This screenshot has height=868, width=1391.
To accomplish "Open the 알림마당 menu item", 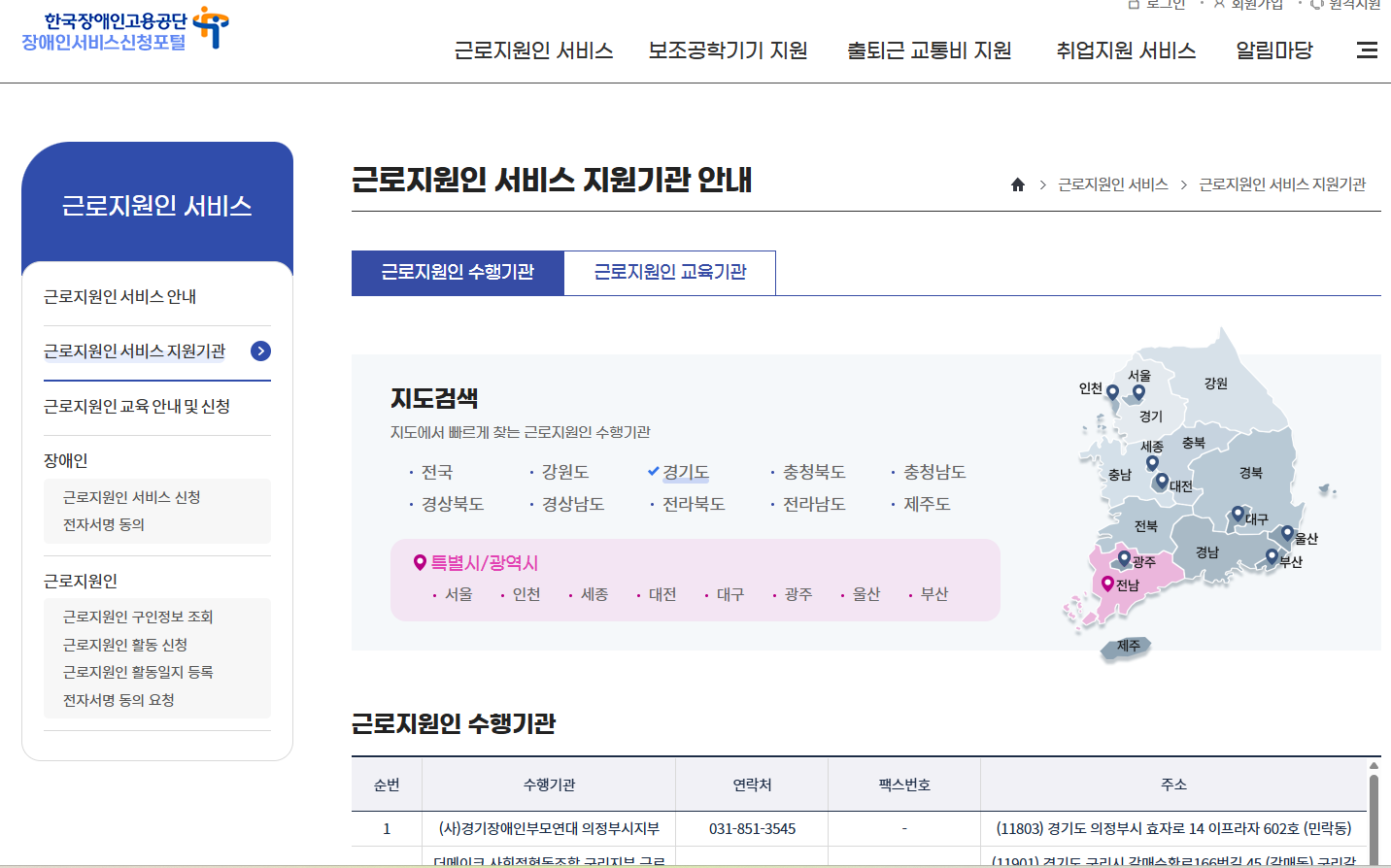I will [1273, 50].
